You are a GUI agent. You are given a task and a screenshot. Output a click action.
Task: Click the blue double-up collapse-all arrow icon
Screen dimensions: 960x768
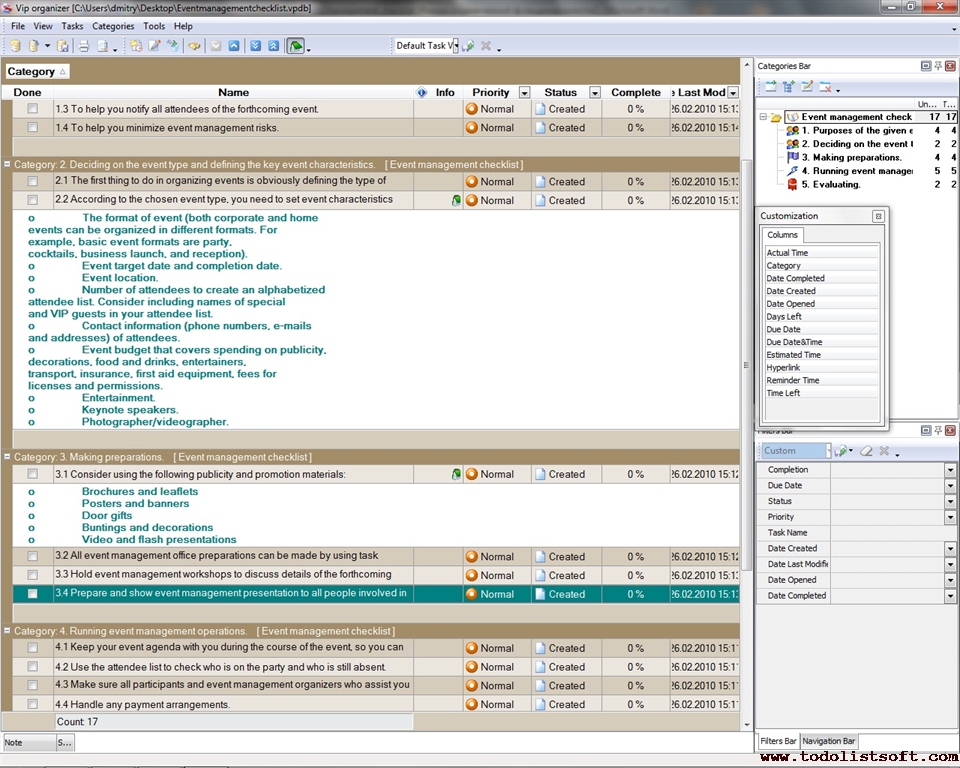pos(274,46)
